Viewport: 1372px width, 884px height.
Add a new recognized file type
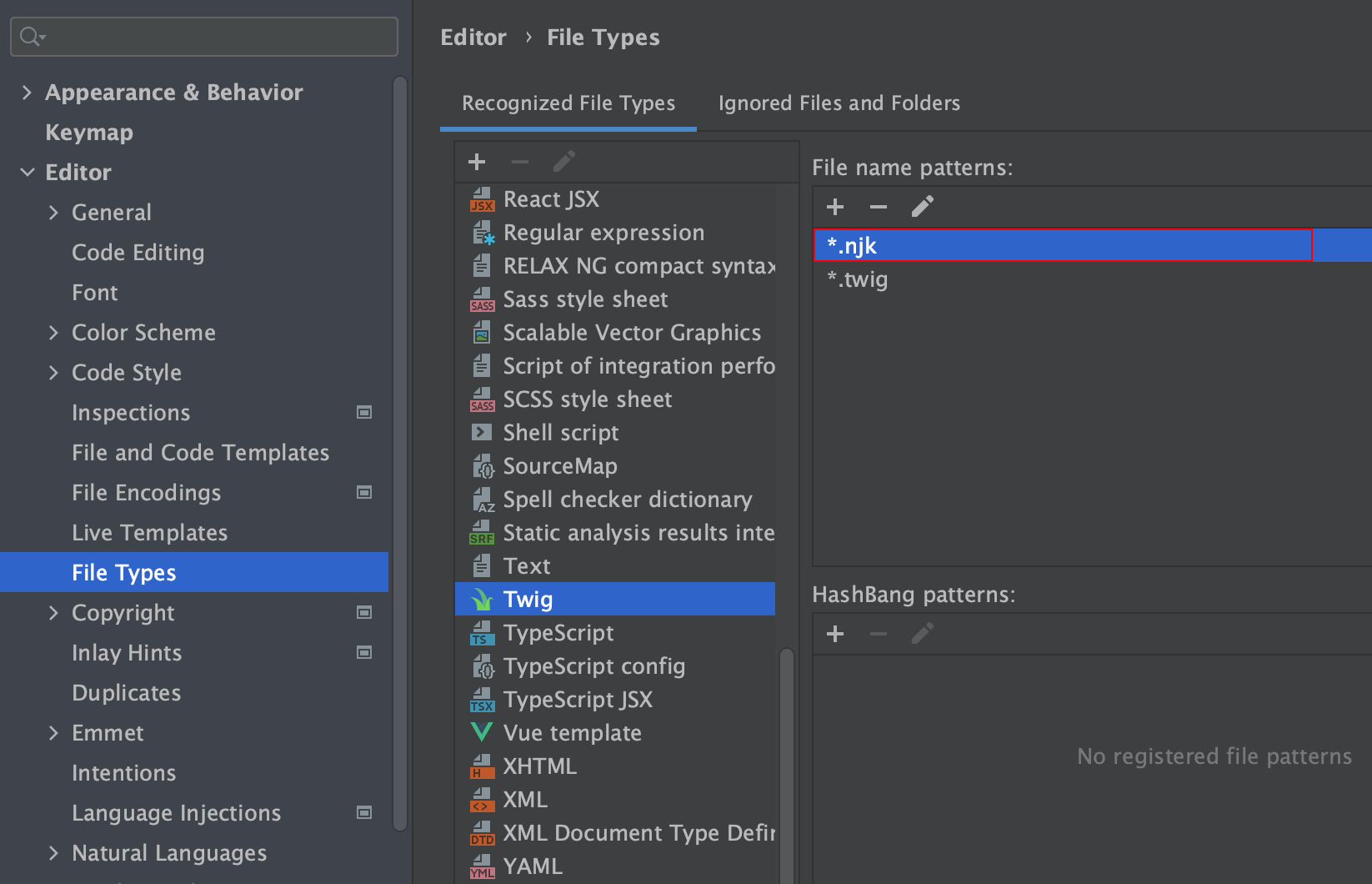pos(477,162)
